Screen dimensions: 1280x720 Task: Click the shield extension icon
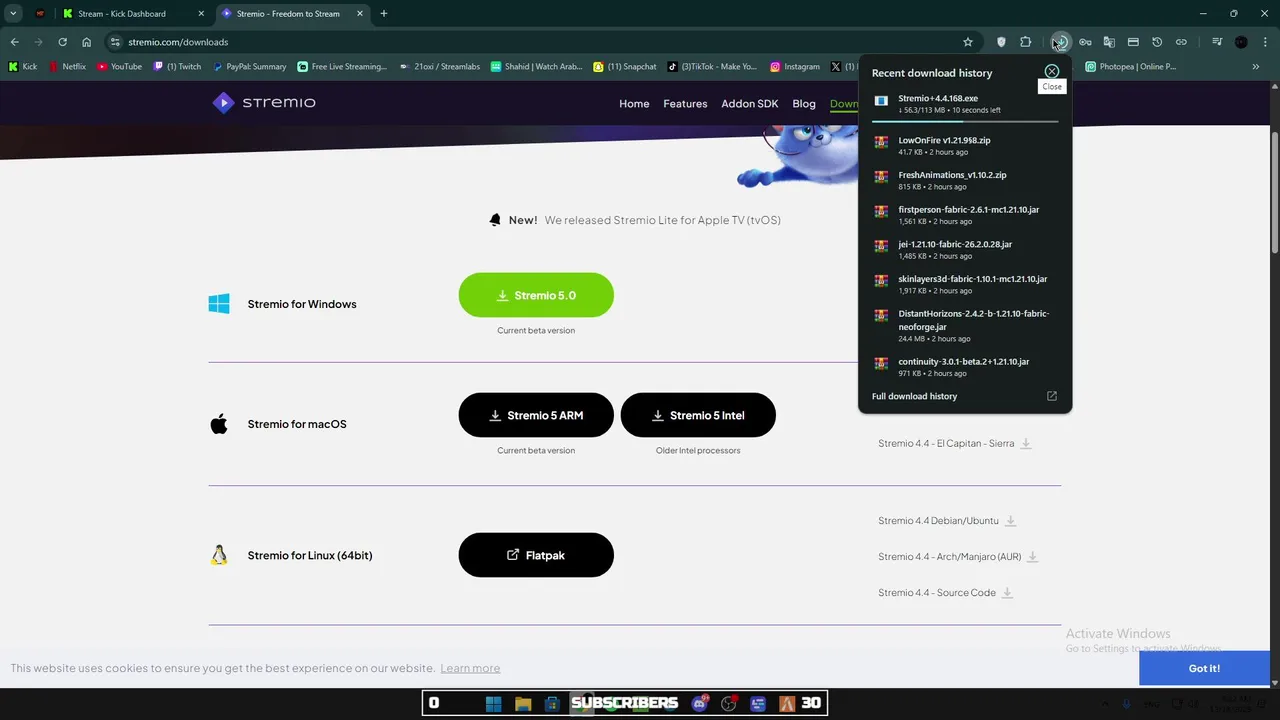[x=1001, y=42]
